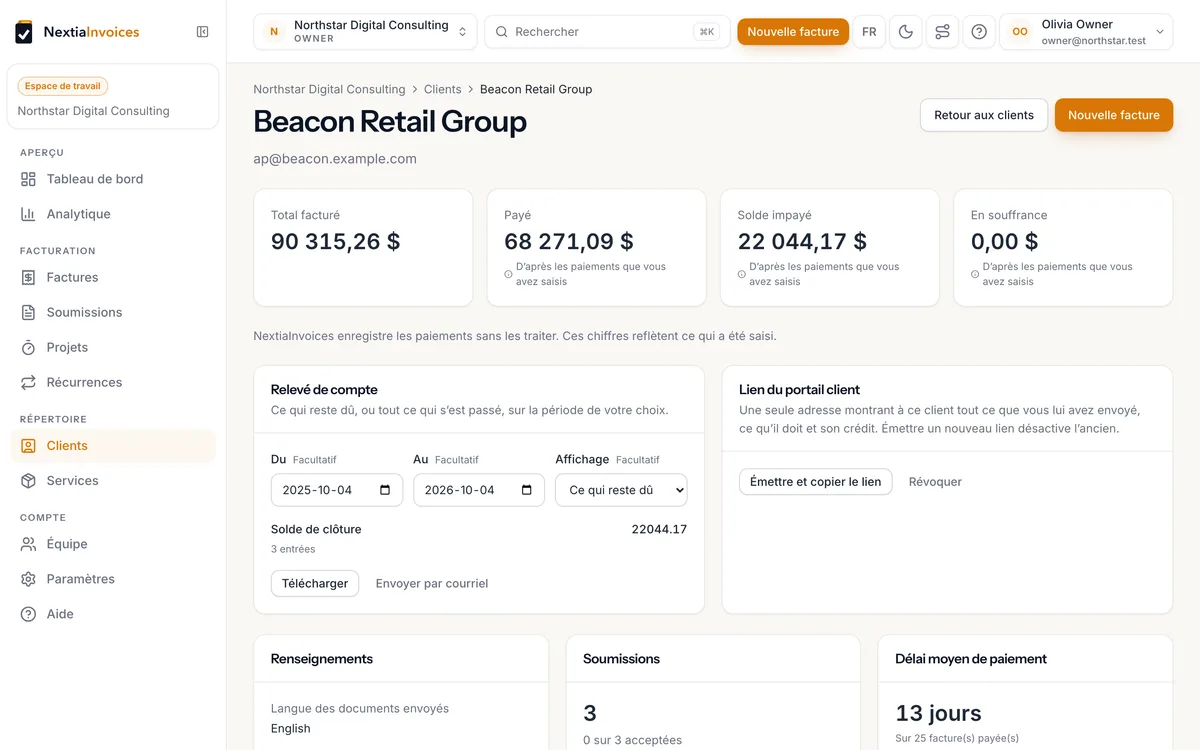Open calendar picker in the Au date field
Viewport: 1200px width, 750px height.
pyautogui.click(x=528, y=490)
